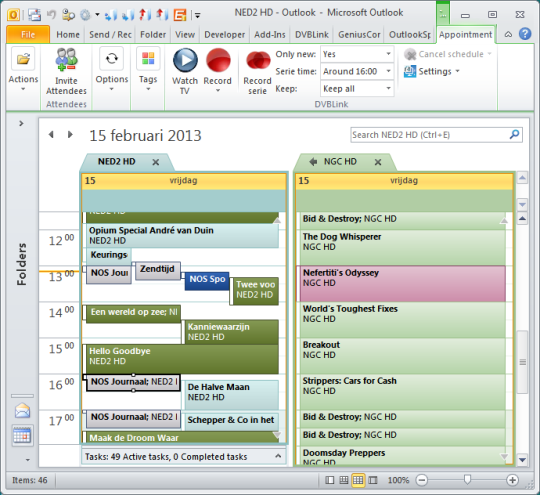Click the Settings icon in DVBLink group
The height and width of the screenshot is (495, 540).
[x=410, y=72]
